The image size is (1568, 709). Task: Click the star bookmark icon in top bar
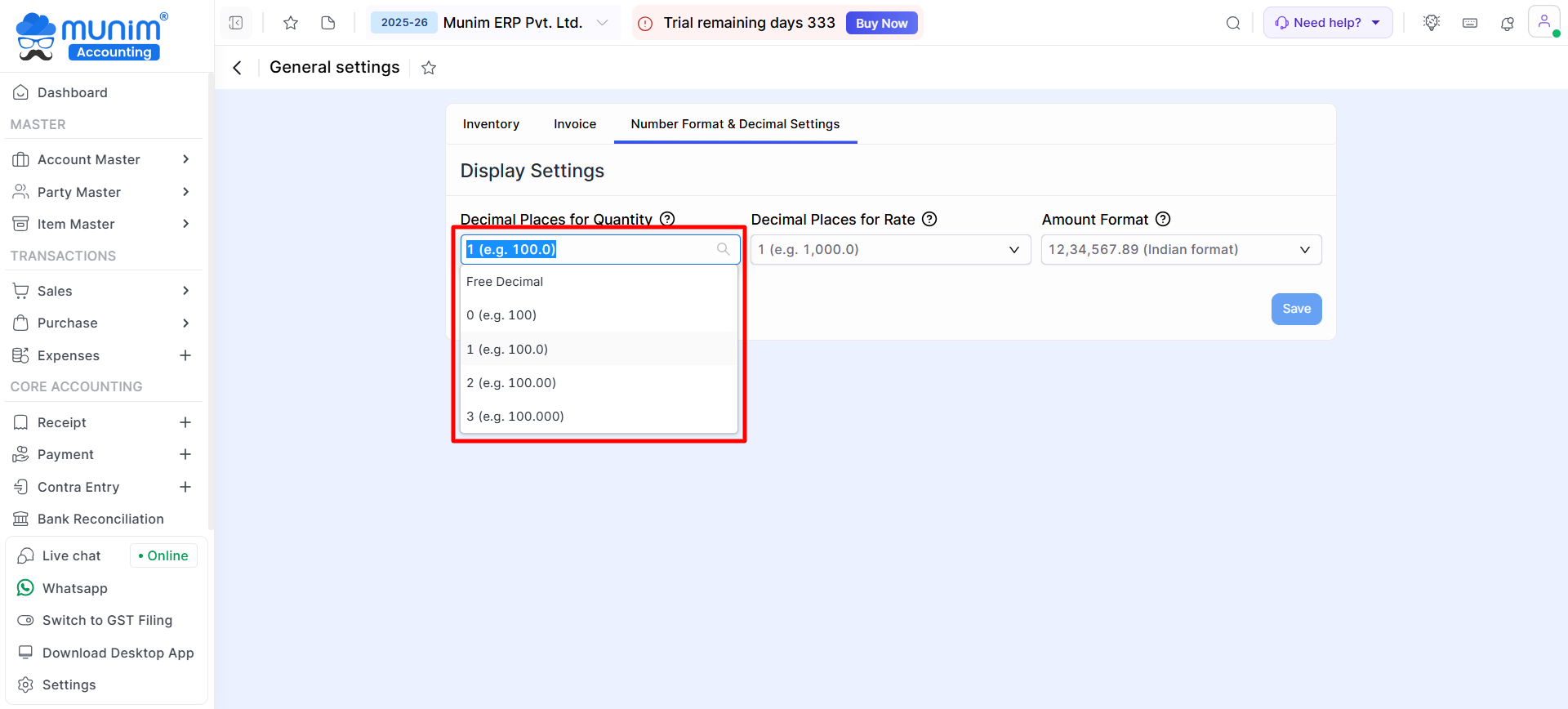click(x=290, y=23)
